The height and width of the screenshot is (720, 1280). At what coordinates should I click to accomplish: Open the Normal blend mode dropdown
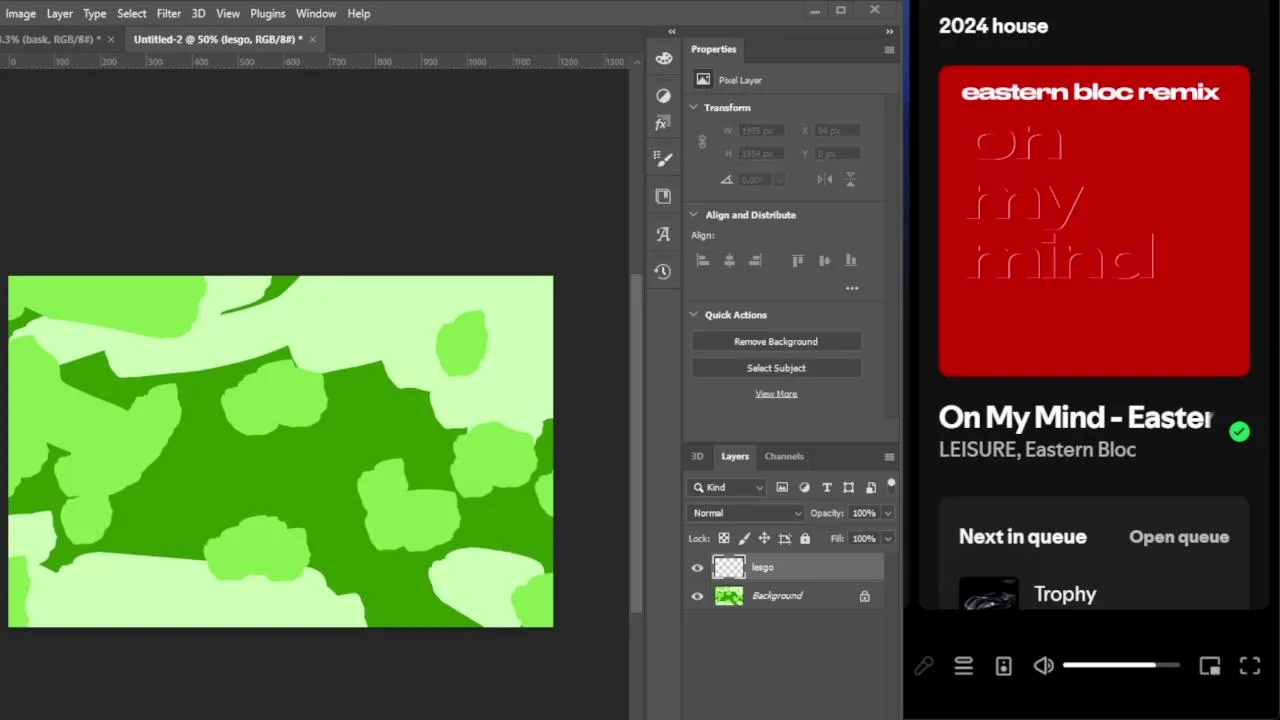[x=746, y=513]
